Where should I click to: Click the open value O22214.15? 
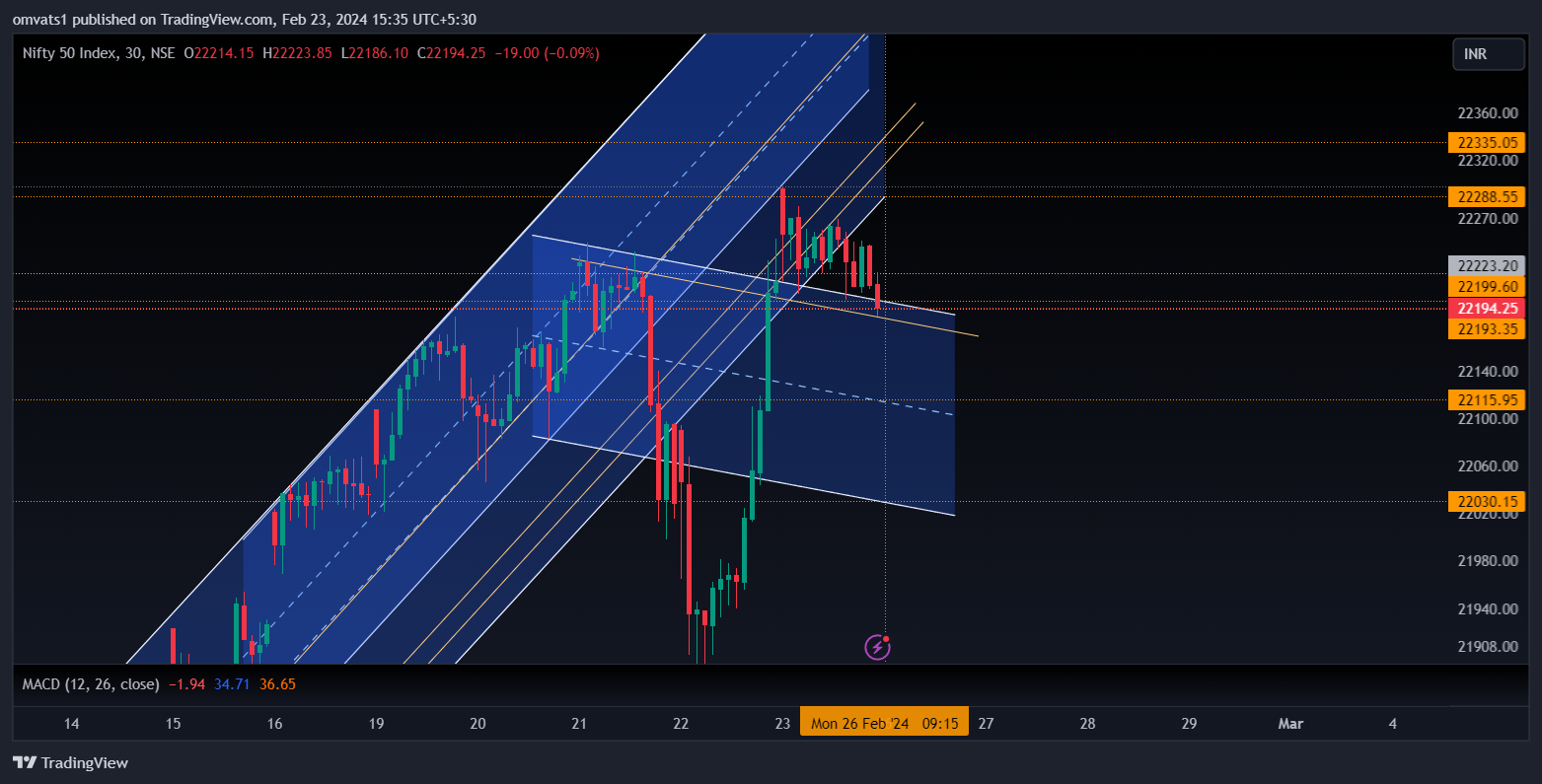tap(218, 53)
